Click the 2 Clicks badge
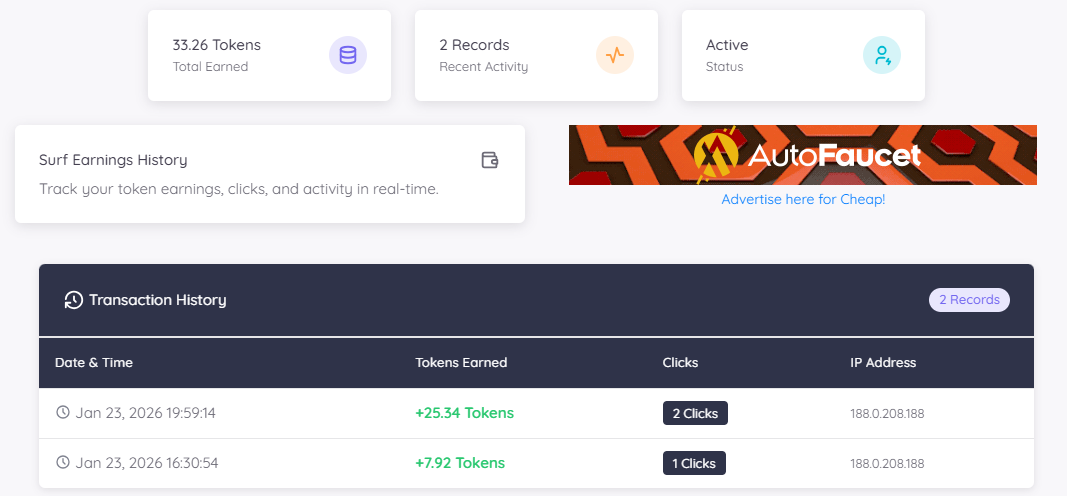The width and height of the screenshot is (1067, 496). pyautogui.click(x=695, y=413)
